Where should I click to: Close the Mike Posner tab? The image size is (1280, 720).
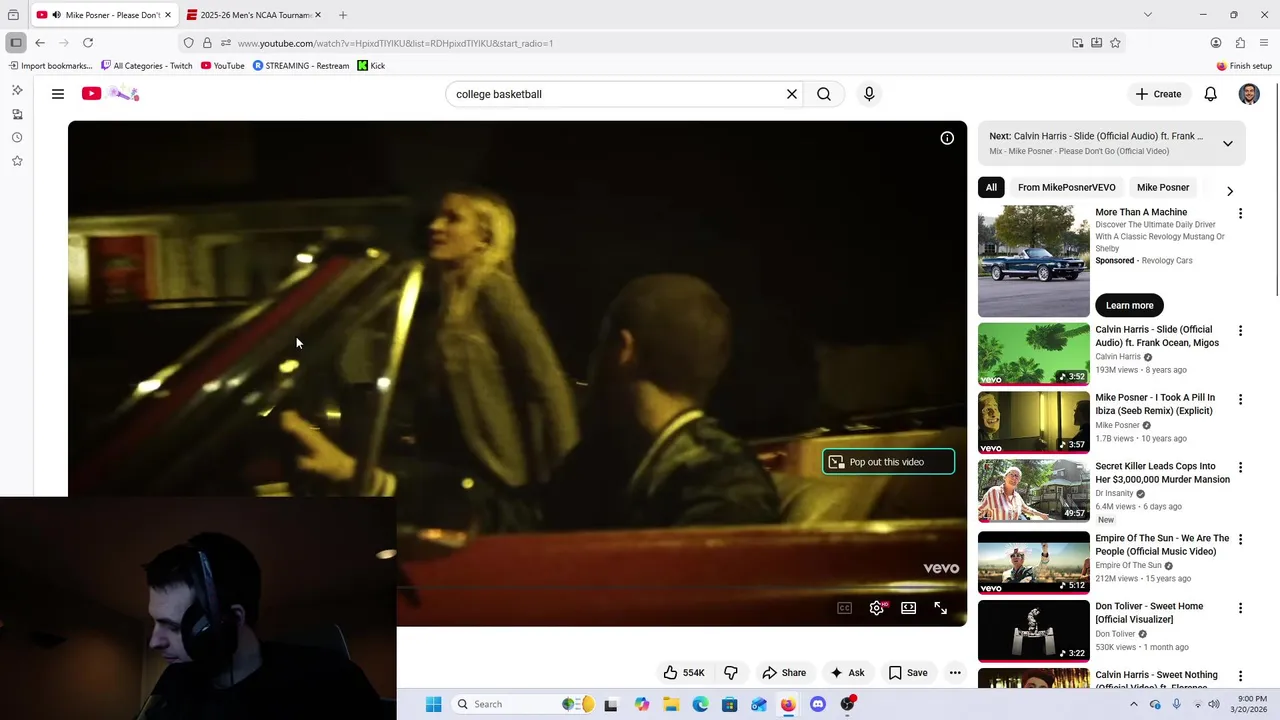[x=168, y=15]
